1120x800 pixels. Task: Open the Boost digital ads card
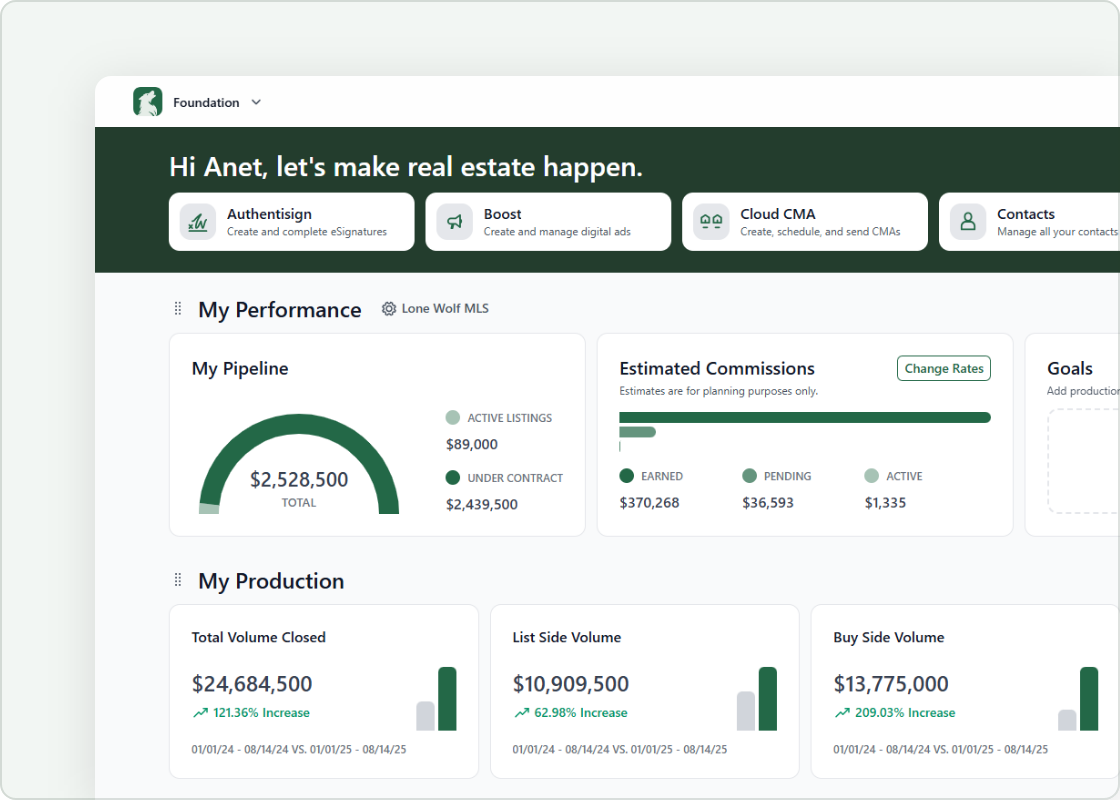[x=548, y=222]
